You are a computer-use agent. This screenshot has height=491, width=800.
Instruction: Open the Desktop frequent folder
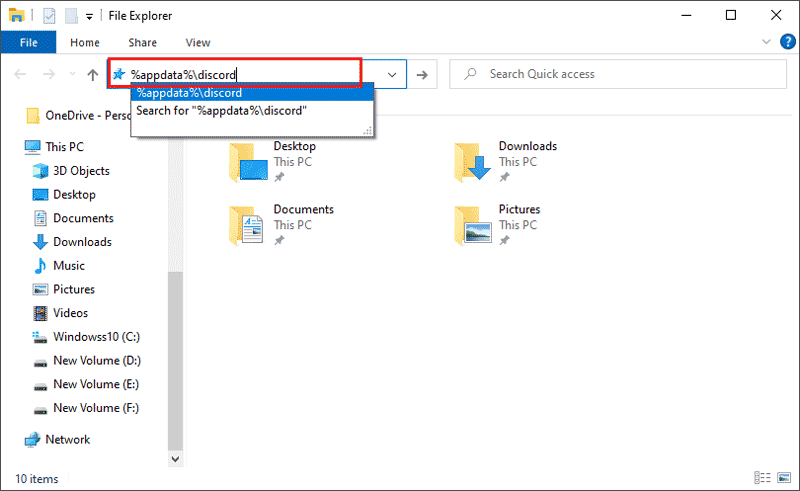point(273,162)
